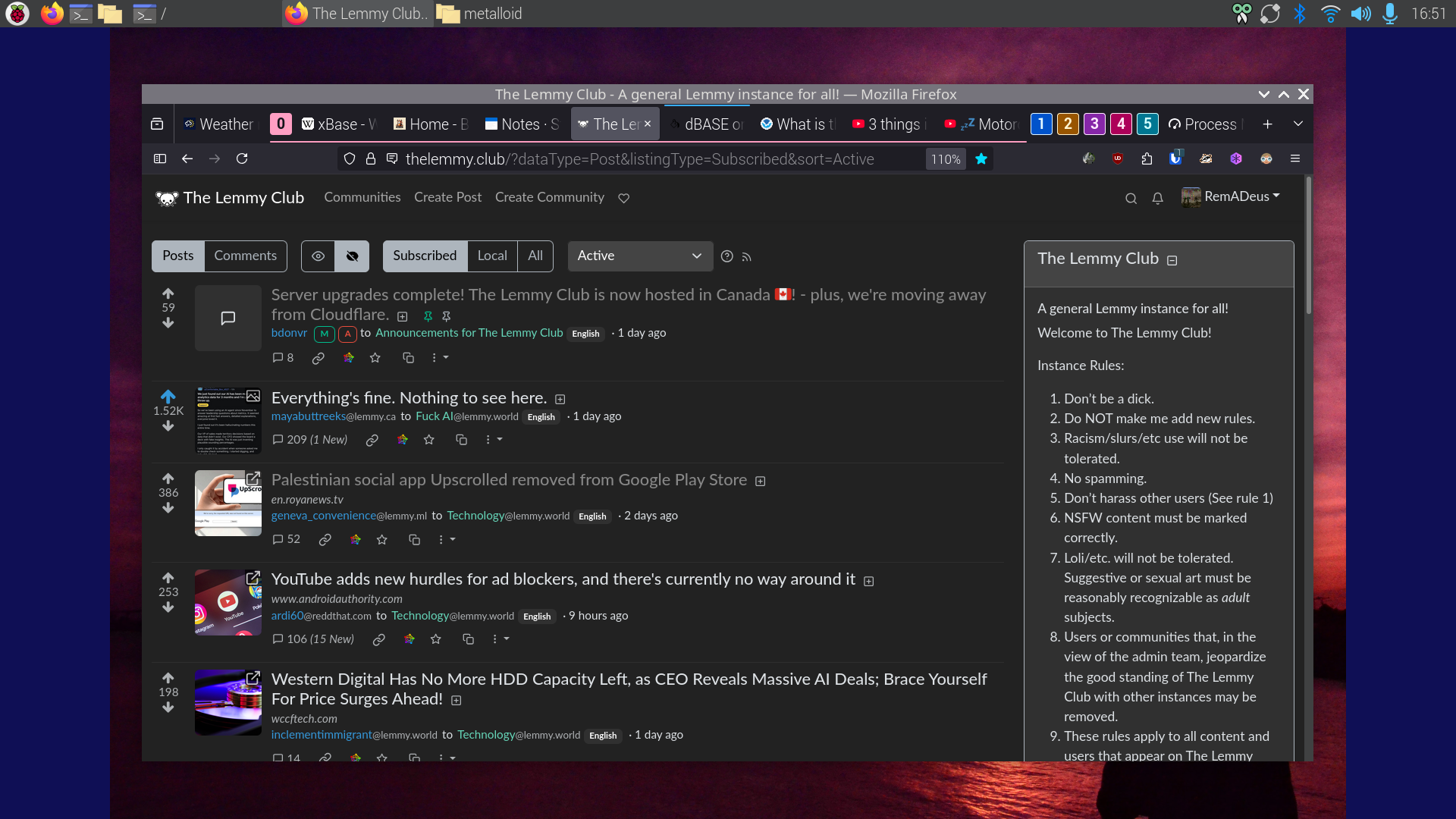The height and width of the screenshot is (819, 1456).
Task: Switch to the xBase browser tab
Action: [x=339, y=124]
